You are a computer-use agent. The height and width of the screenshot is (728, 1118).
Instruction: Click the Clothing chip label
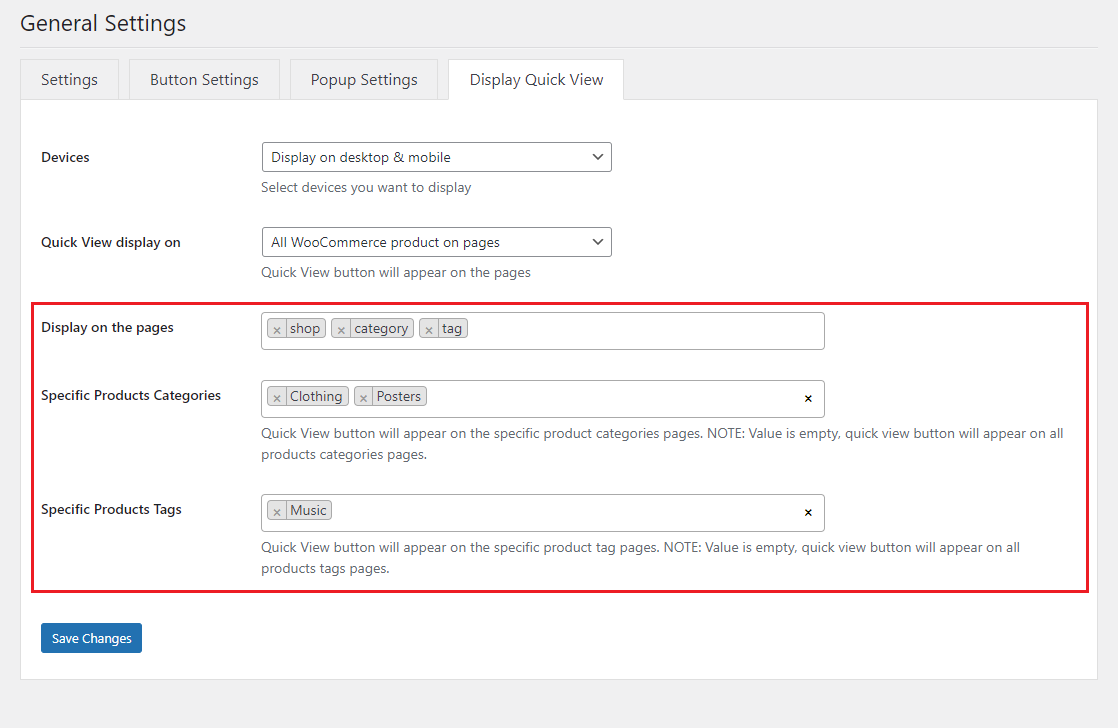pos(316,396)
